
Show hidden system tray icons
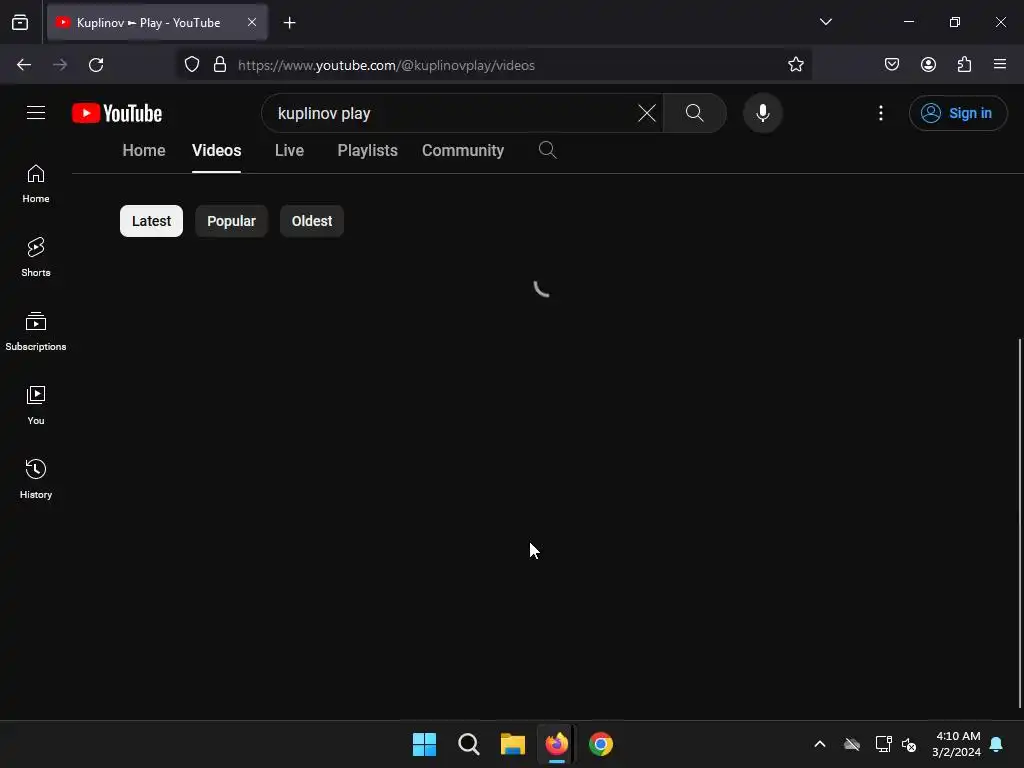pyautogui.click(x=820, y=744)
